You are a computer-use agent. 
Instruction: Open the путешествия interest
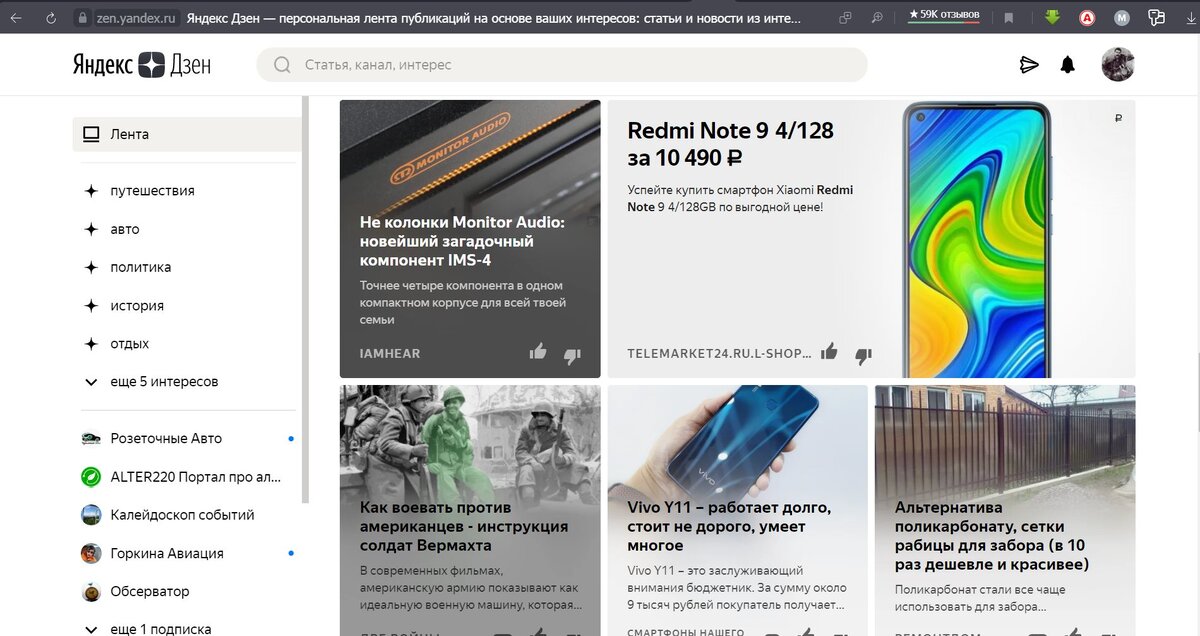[x=152, y=191]
